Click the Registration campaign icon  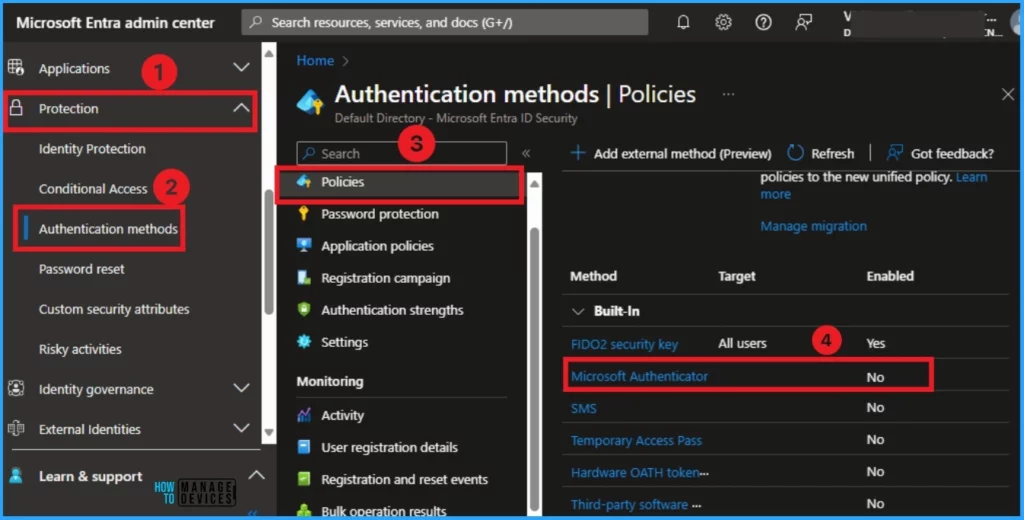pos(304,277)
